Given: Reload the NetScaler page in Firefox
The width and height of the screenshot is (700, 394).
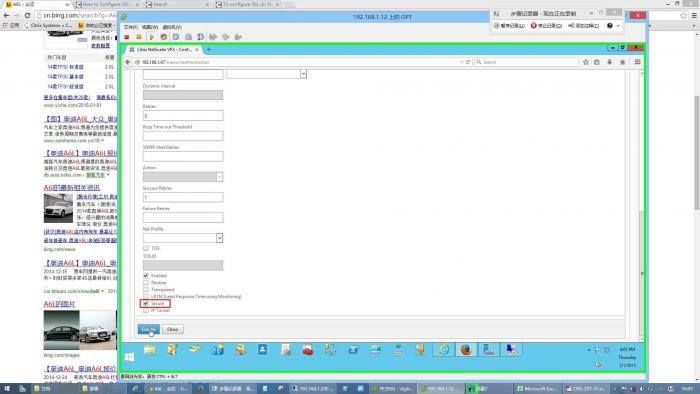Looking at the screenshot, I should 468,62.
